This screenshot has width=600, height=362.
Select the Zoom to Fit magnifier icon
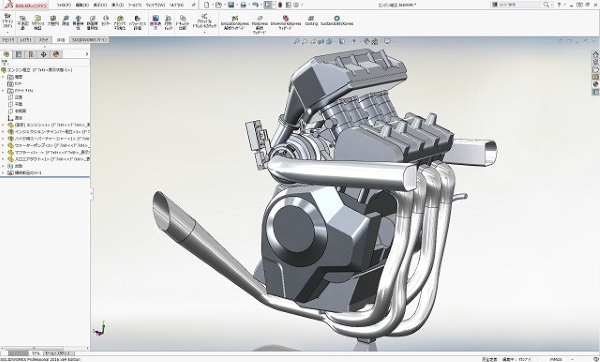[296, 41]
